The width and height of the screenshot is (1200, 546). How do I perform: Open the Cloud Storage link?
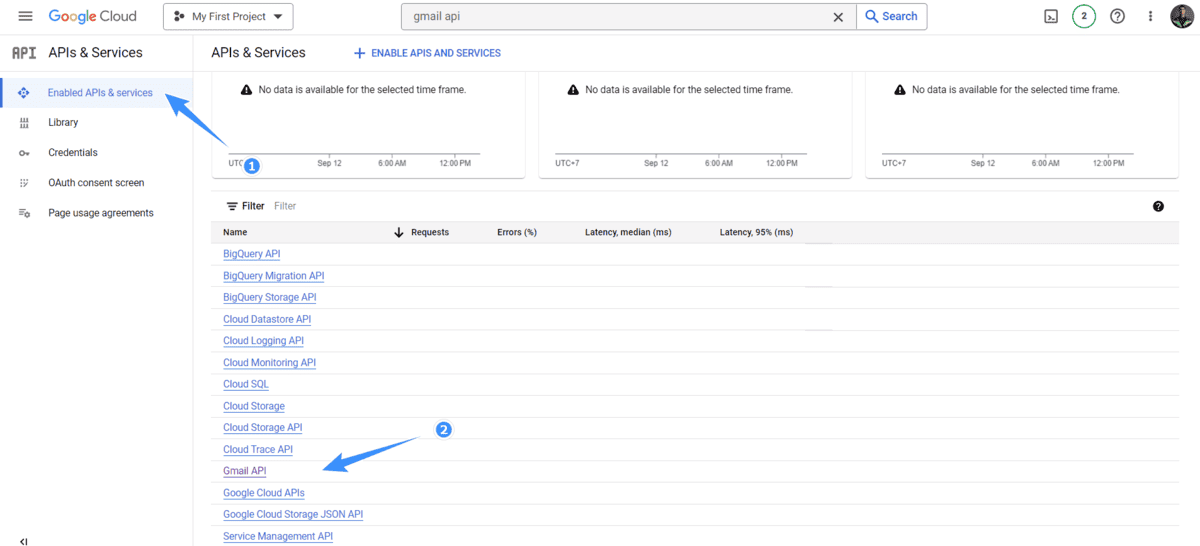254,406
